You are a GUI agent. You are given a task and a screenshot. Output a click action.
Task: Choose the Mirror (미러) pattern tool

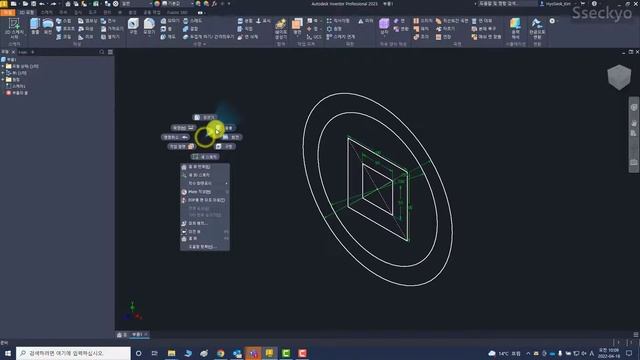[366, 21]
